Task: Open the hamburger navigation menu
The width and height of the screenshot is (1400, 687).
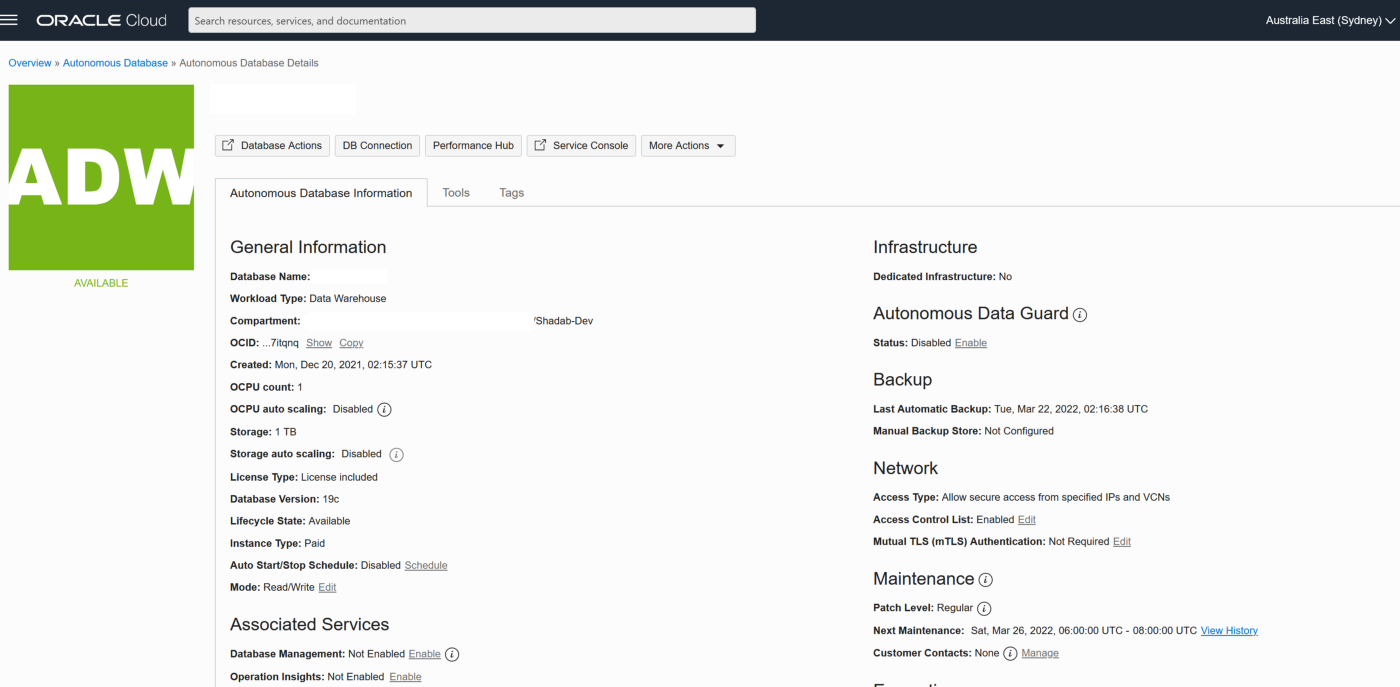Action: pyautogui.click(x=10, y=20)
